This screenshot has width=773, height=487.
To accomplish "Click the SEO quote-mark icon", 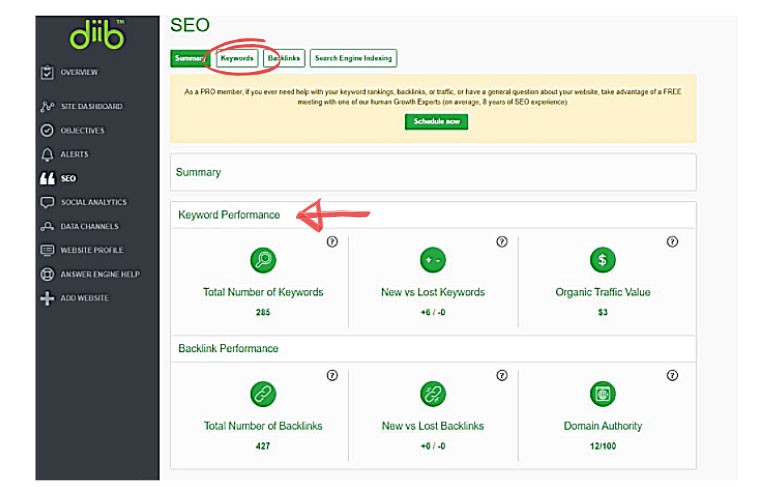I will point(47,178).
